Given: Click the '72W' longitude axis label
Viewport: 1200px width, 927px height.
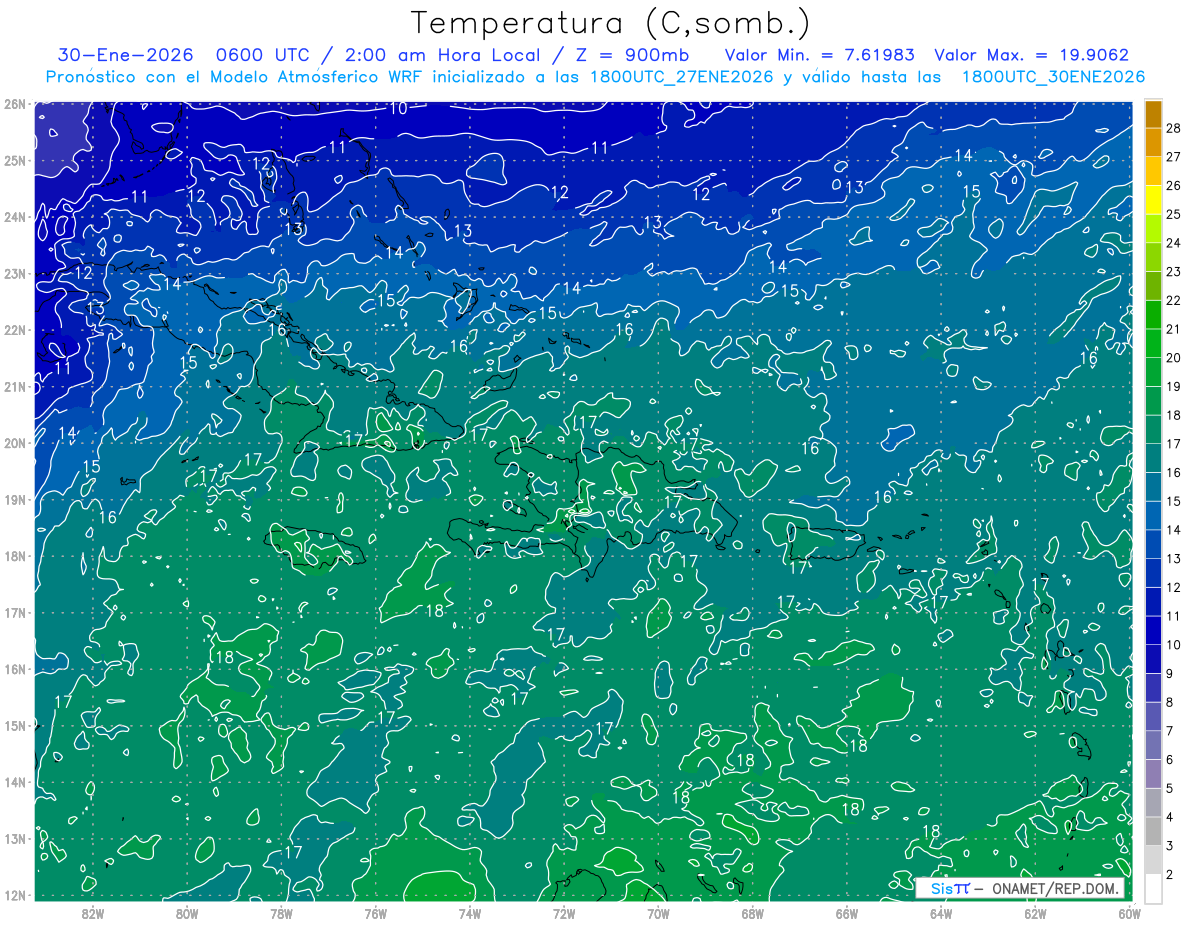Looking at the screenshot, I should click(564, 912).
